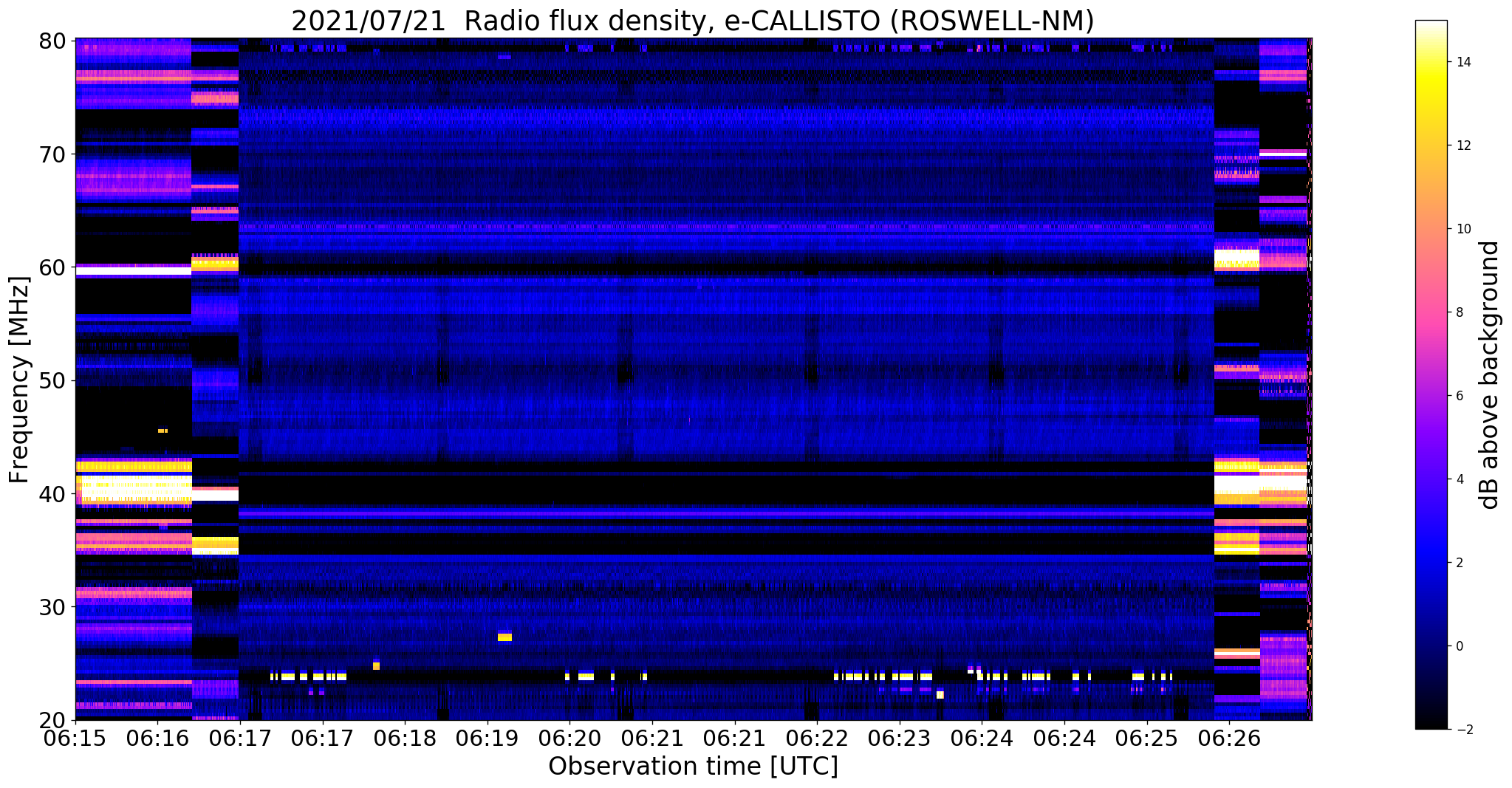Click the small white spot near 22 MHz around 06:23
Viewport: 1512px width, 788px height.
(940, 695)
